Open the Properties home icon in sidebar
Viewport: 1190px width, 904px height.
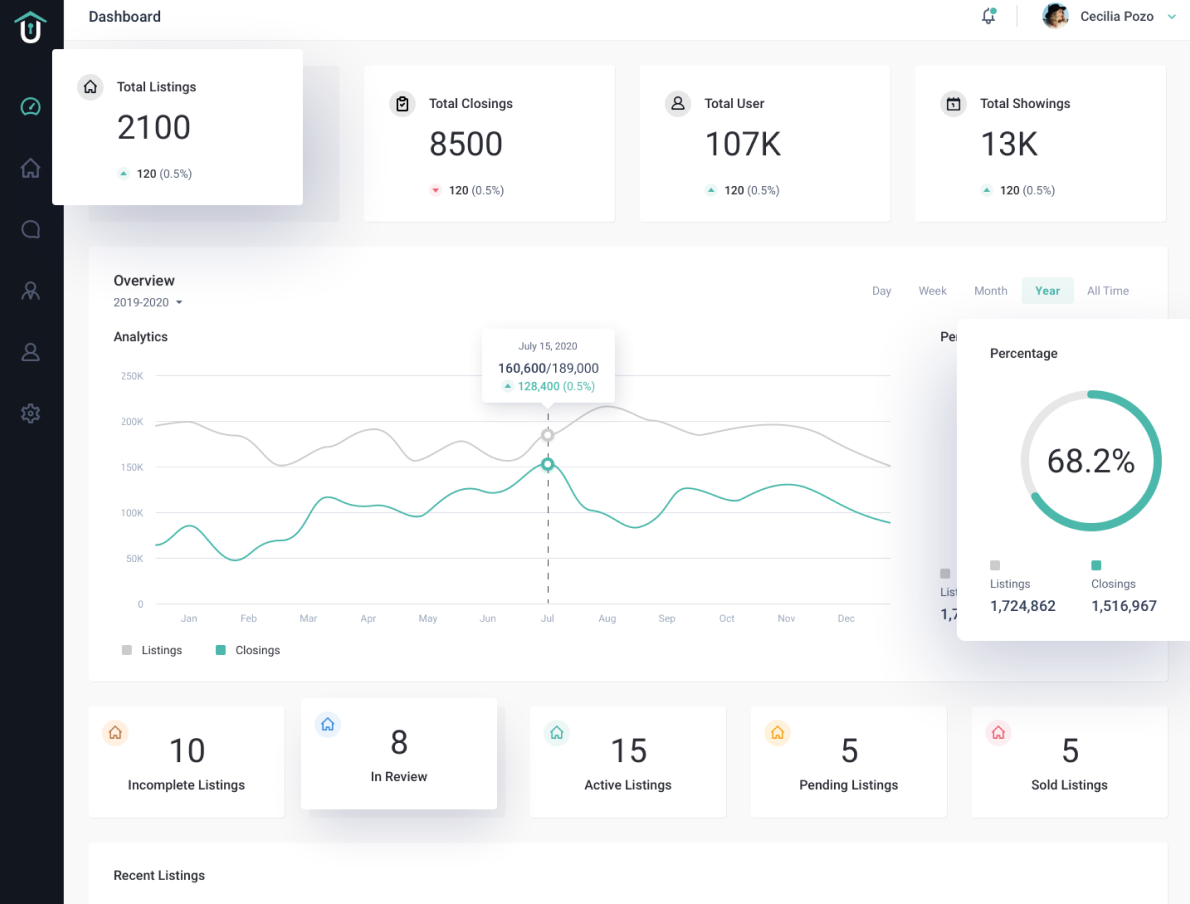click(30, 168)
